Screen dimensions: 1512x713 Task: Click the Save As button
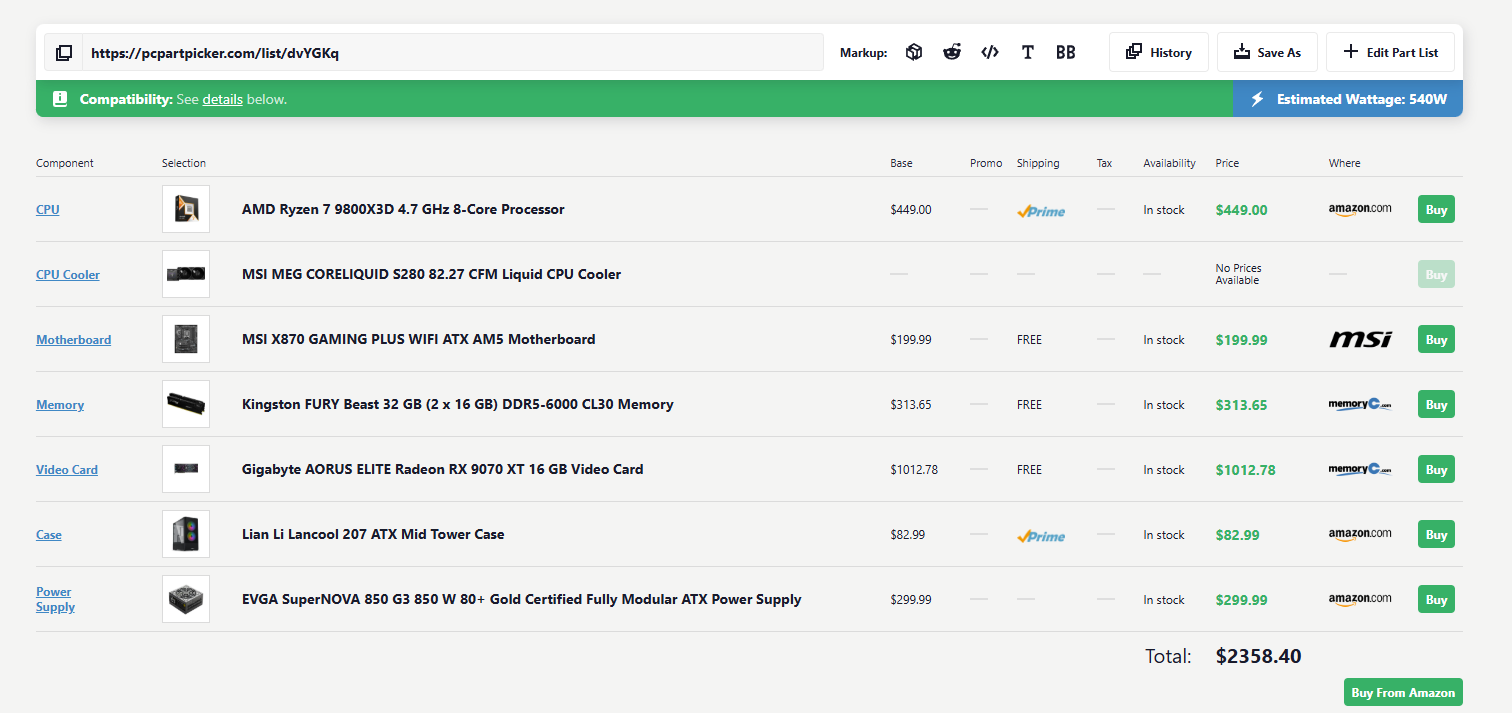tap(1267, 52)
